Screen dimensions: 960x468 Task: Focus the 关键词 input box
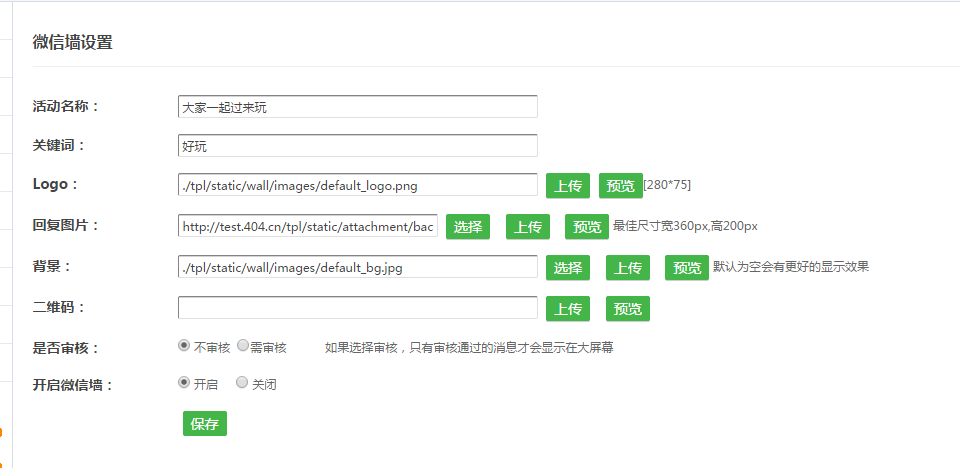point(357,146)
